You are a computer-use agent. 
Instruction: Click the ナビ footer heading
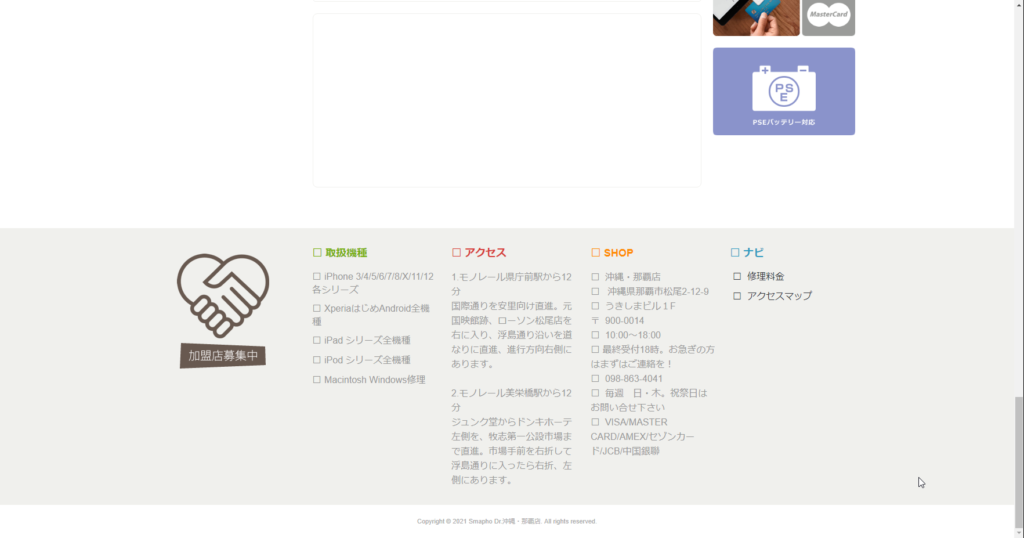click(753, 253)
